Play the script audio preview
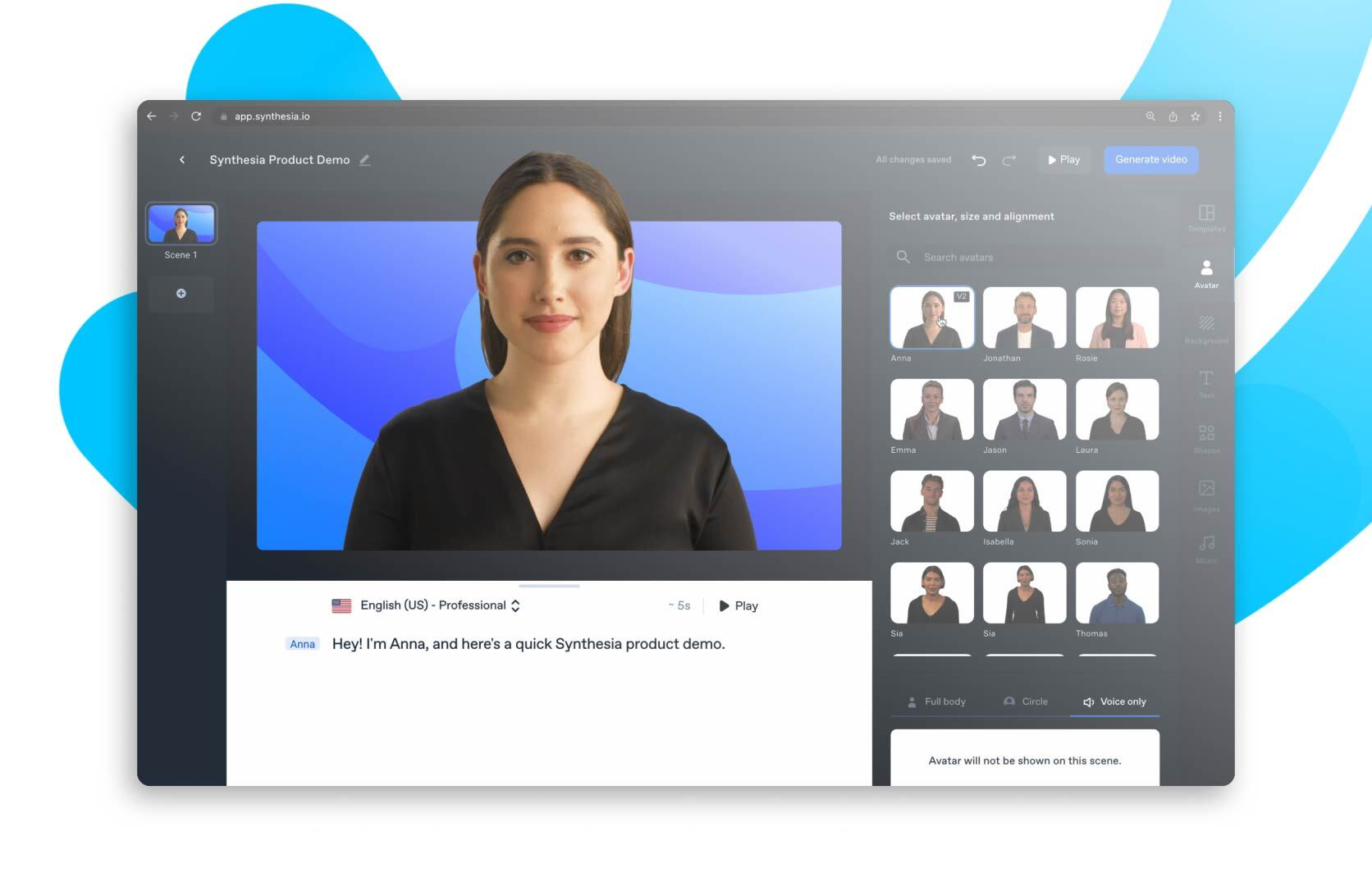The height and width of the screenshot is (886, 1372). (739, 605)
